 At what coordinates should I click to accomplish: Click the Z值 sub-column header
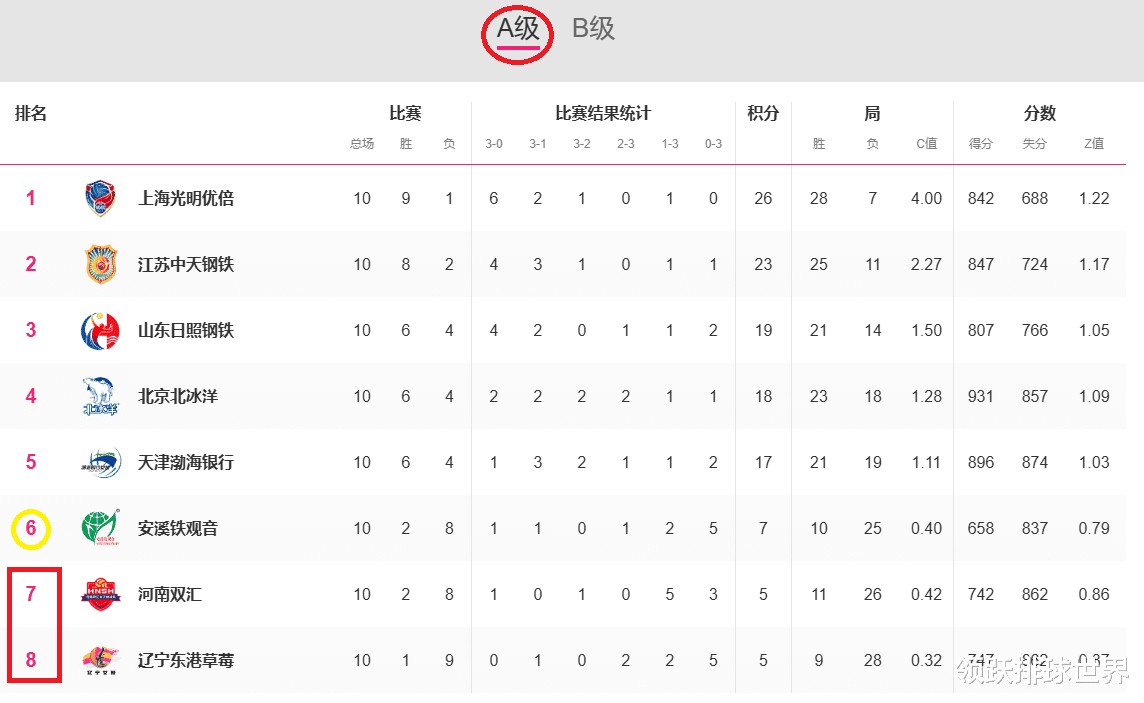1094,144
